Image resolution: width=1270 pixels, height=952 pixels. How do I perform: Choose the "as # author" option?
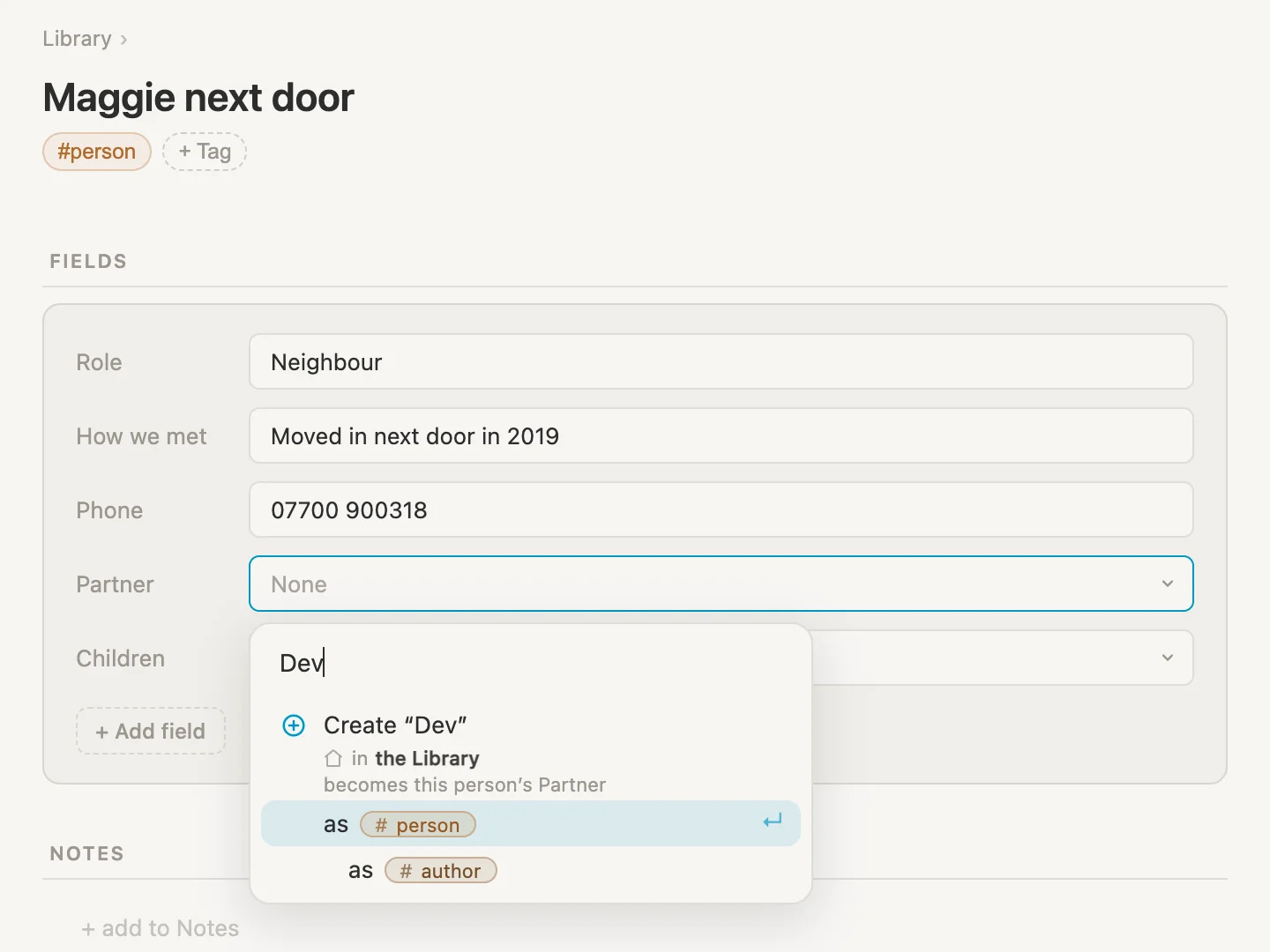click(x=531, y=870)
